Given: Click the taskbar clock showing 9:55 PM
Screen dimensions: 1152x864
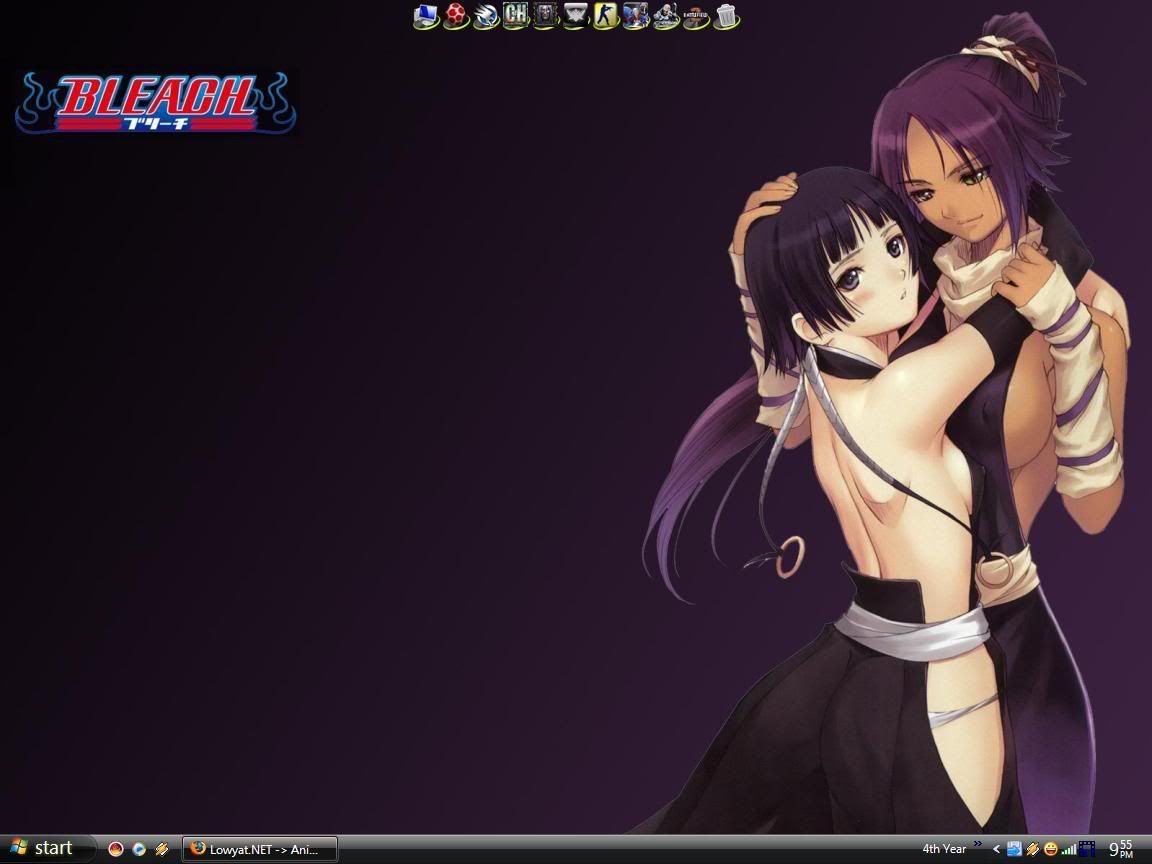Looking at the screenshot, I should coord(1121,849).
